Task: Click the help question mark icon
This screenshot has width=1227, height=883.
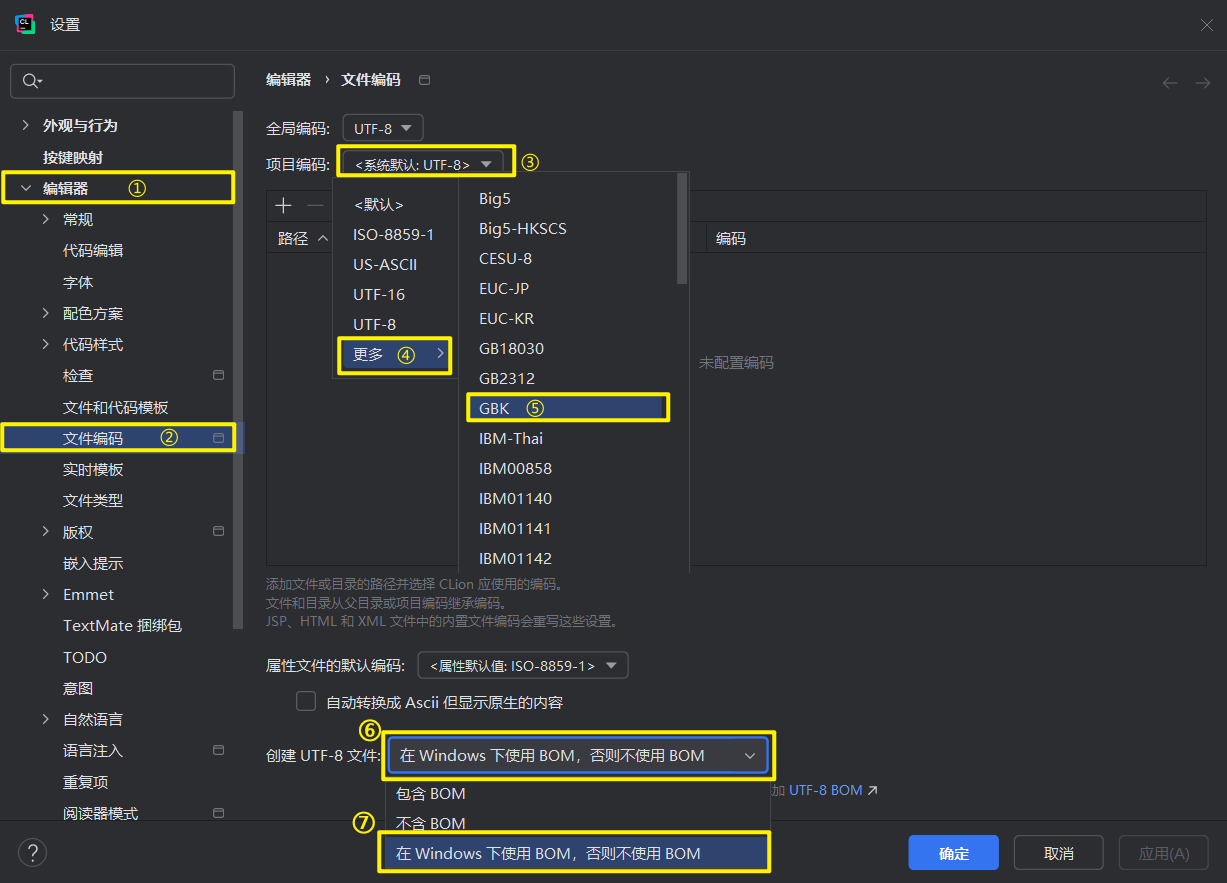Action: pyautogui.click(x=32, y=852)
